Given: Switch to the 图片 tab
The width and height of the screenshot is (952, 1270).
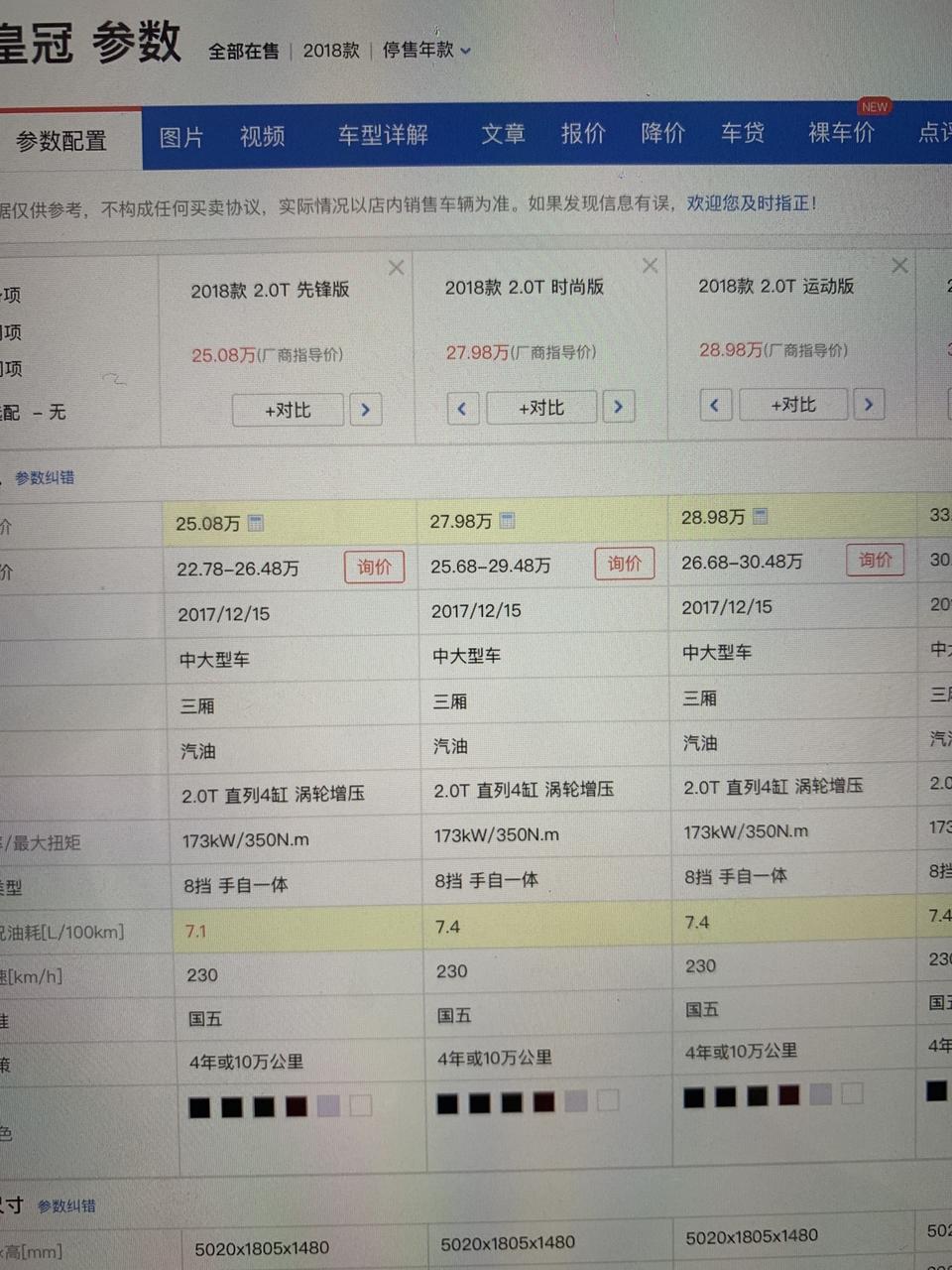Looking at the screenshot, I should [181, 137].
